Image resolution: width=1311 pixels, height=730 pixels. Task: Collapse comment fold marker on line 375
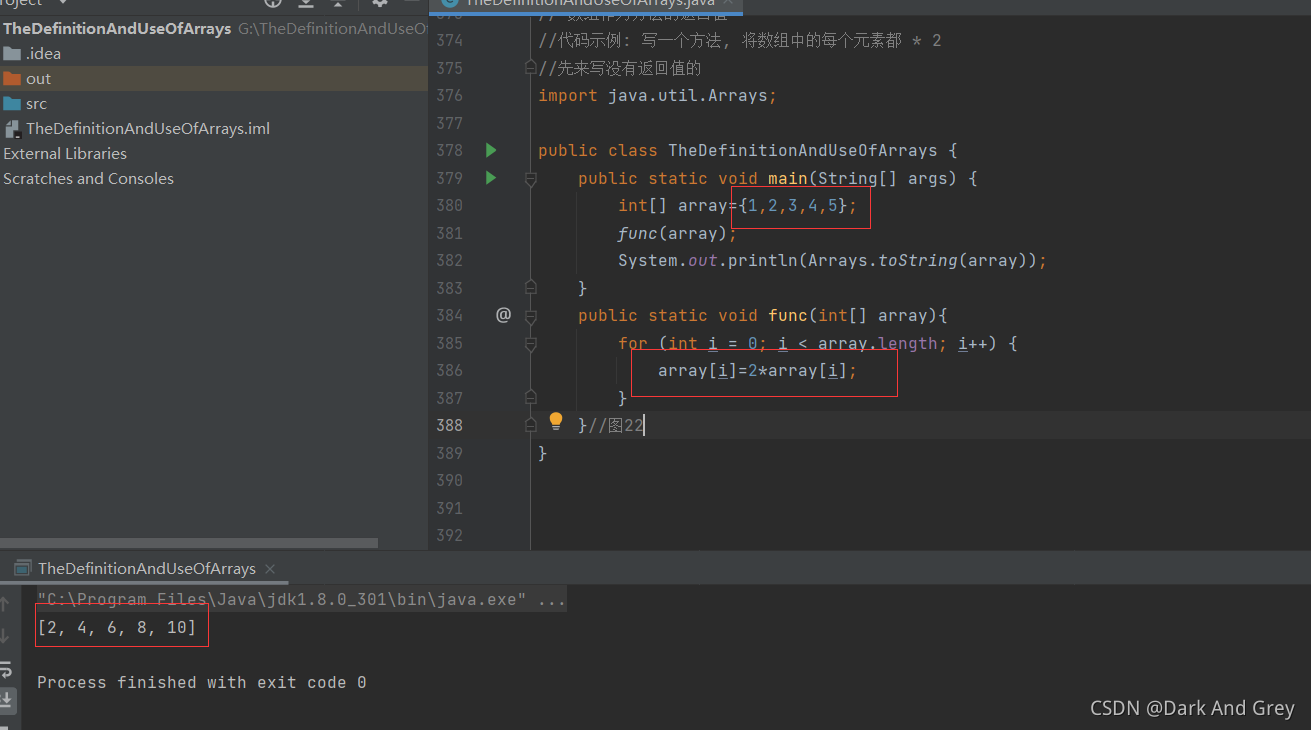pos(531,68)
